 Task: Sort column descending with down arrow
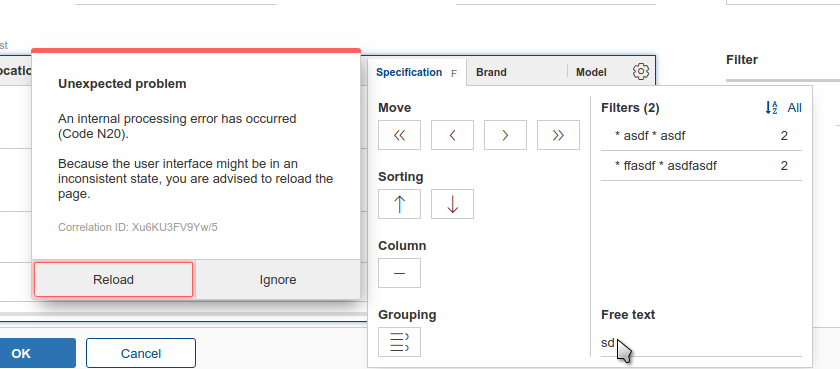click(452, 204)
